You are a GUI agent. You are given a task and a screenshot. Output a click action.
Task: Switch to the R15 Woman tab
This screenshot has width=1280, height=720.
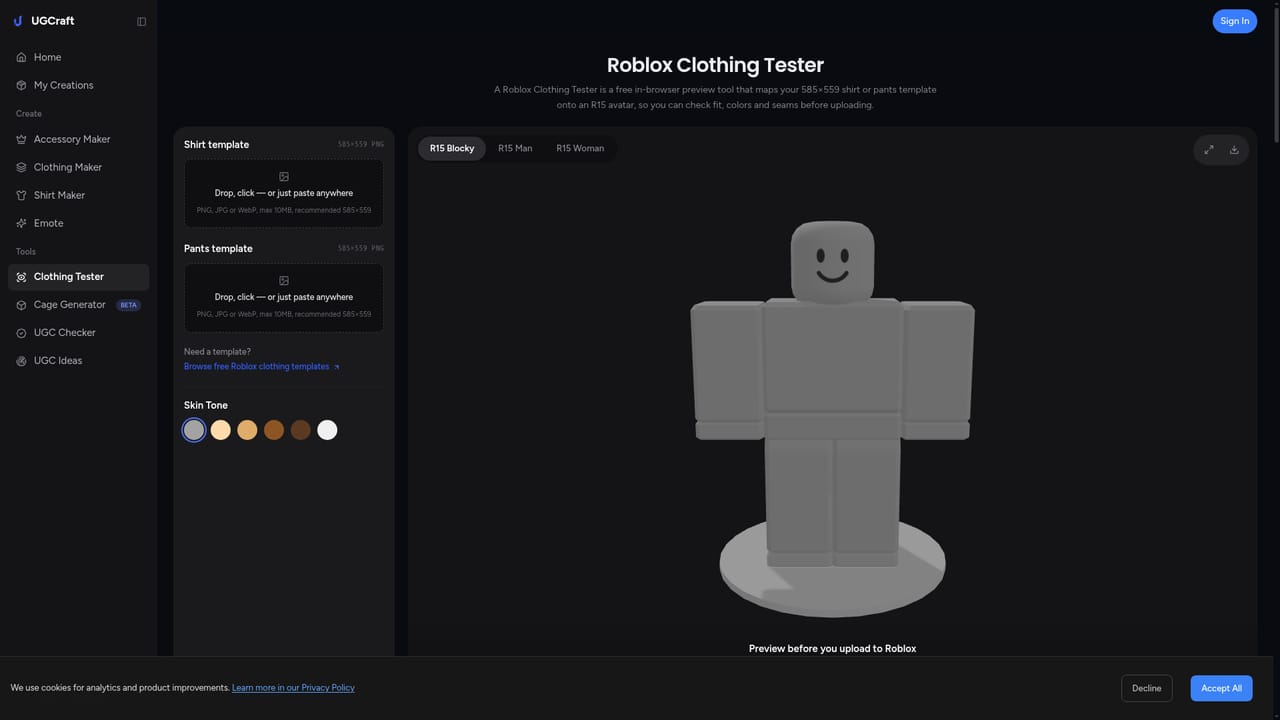click(580, 148)
